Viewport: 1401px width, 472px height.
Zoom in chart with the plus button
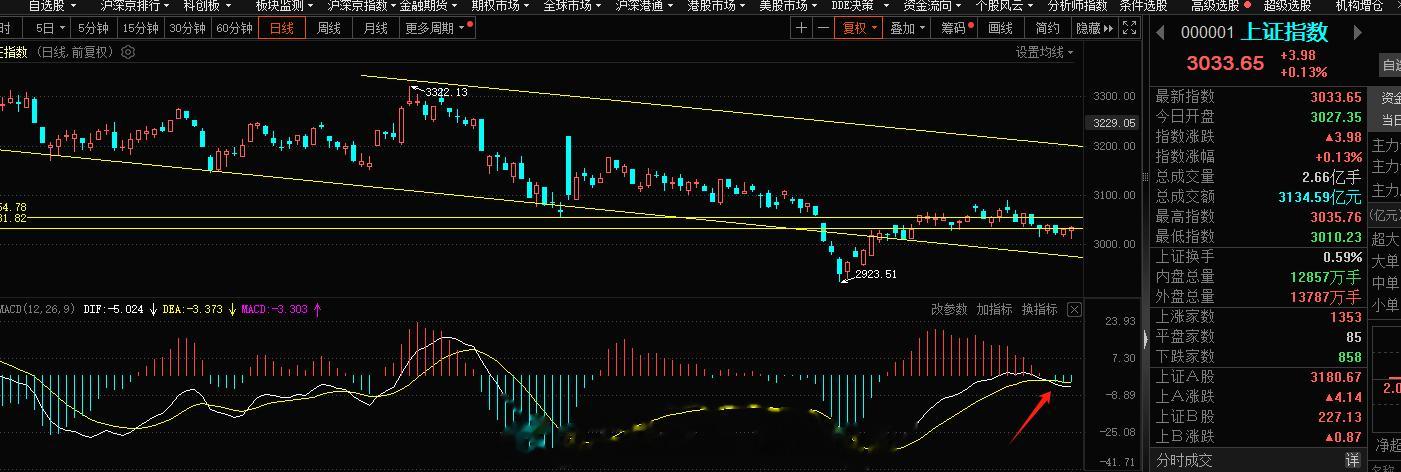tap(801, 28)
